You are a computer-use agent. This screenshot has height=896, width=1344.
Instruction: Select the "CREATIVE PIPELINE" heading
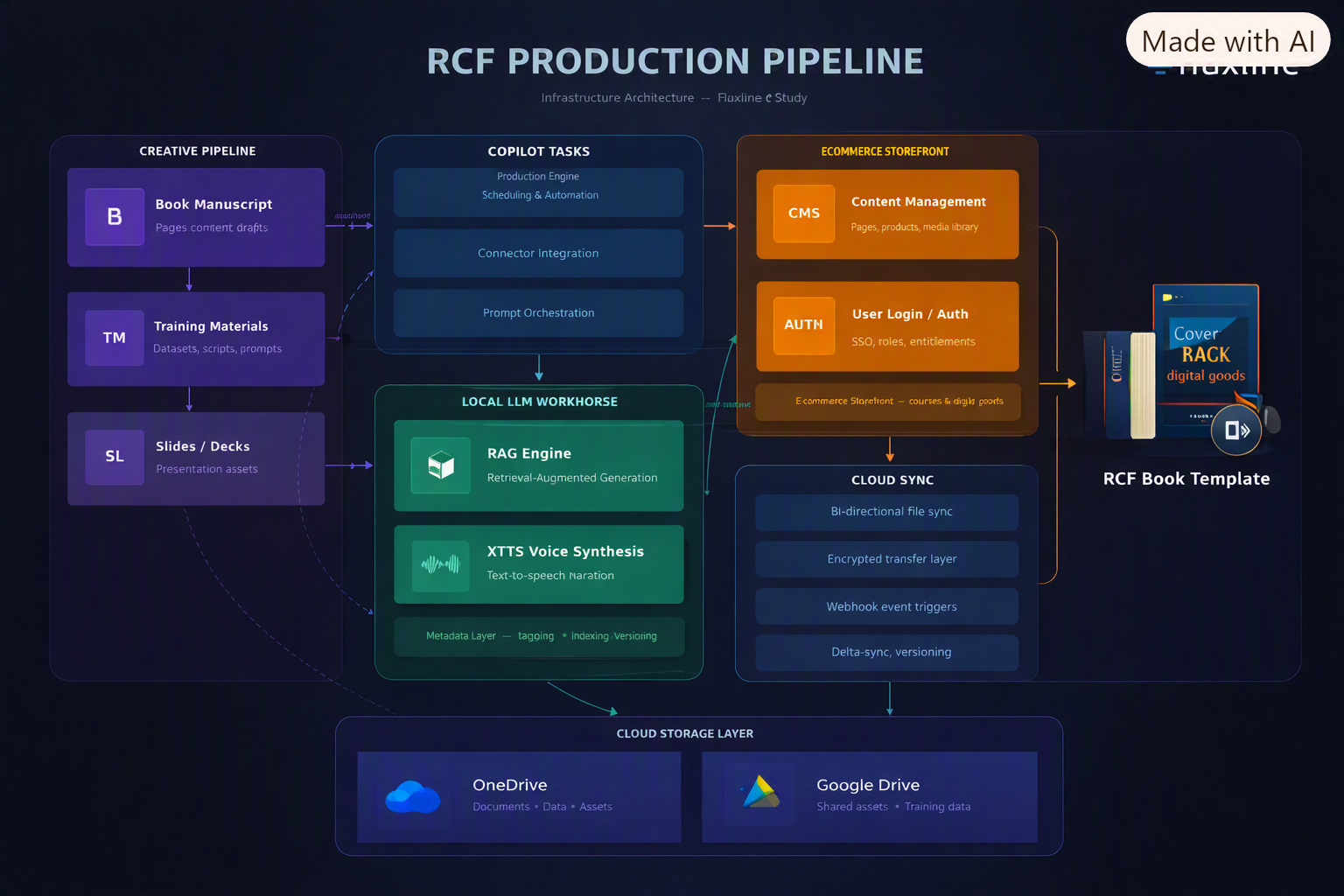(198, 151)
